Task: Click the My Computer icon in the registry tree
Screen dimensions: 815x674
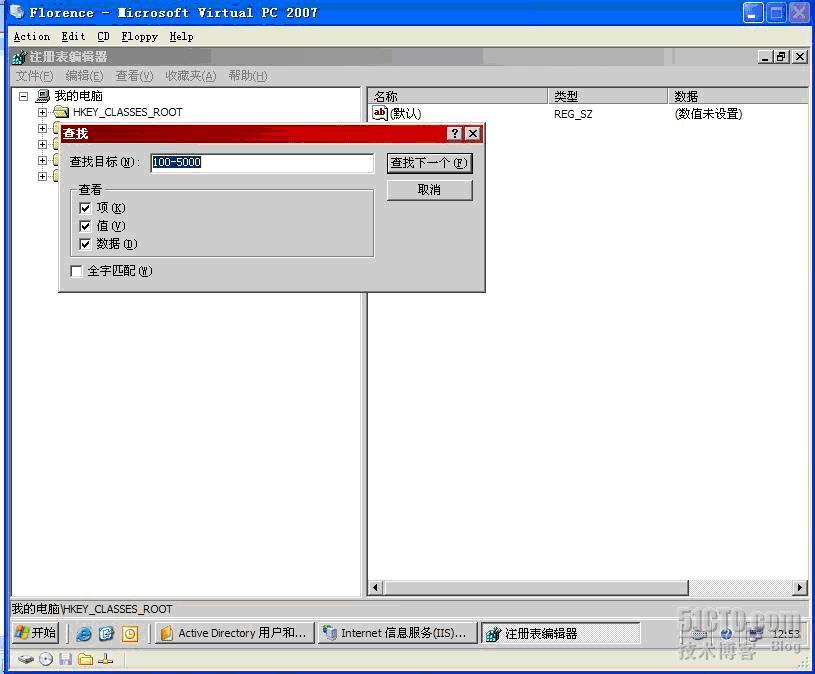Action: (43, 96)
